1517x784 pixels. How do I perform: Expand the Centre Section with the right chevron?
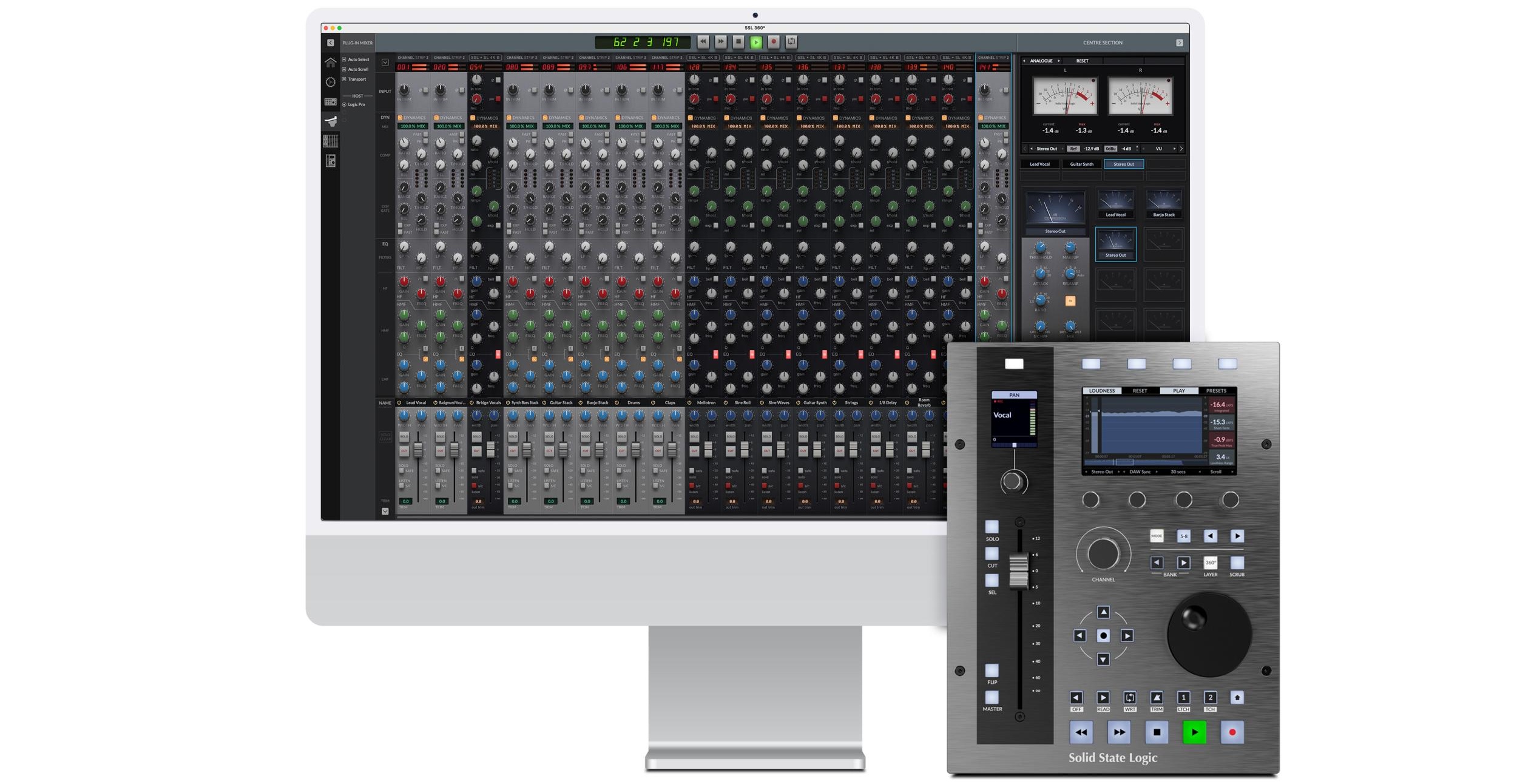click(x=1181, y=42)
